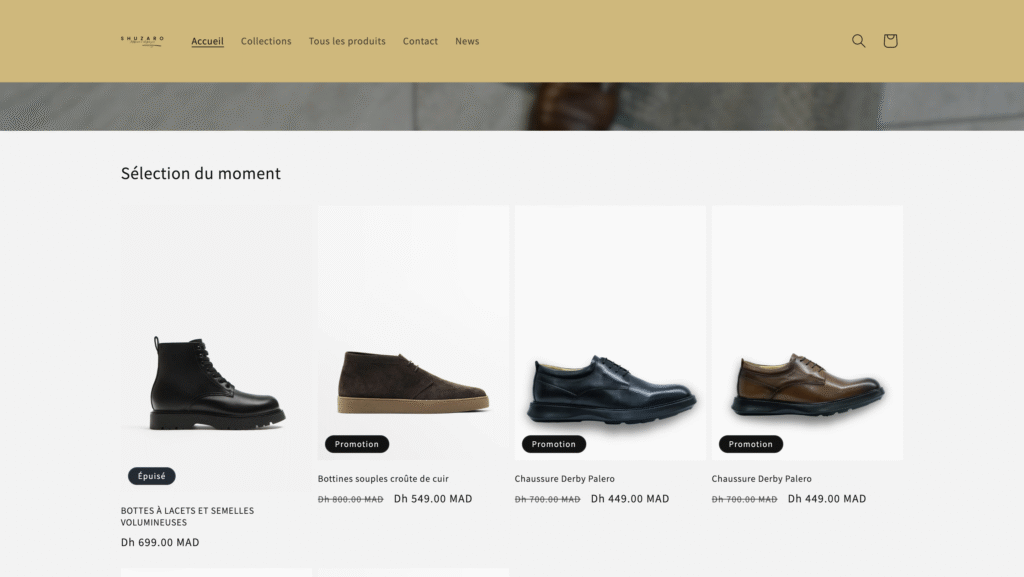Click the Dh 549.00 MAD sale price

point(433,499)
